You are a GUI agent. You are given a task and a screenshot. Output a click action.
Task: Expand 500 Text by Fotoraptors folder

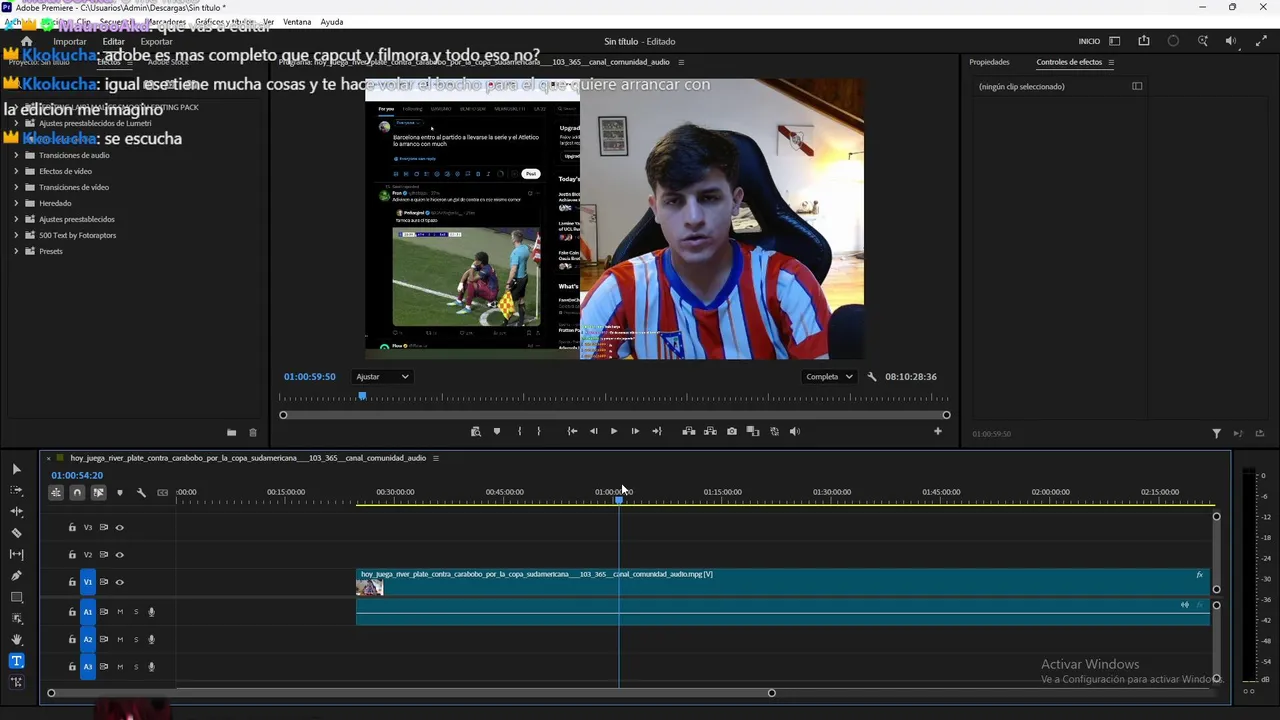[x=16, y=235]
